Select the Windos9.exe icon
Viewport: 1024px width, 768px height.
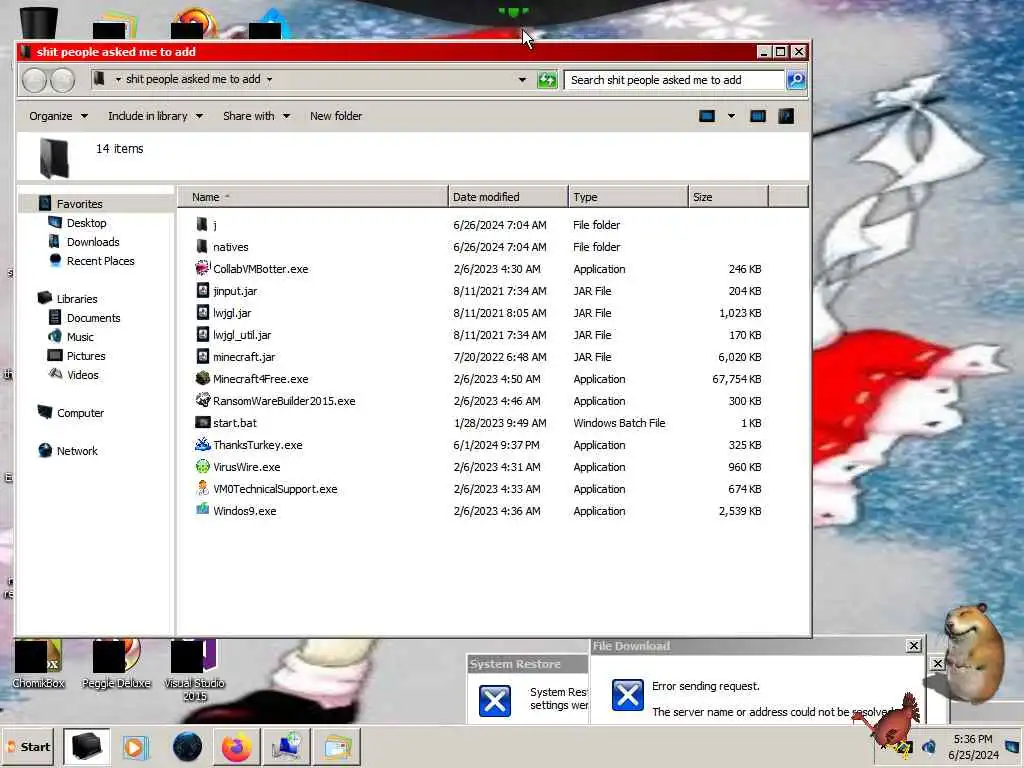(x=202, y=510)
